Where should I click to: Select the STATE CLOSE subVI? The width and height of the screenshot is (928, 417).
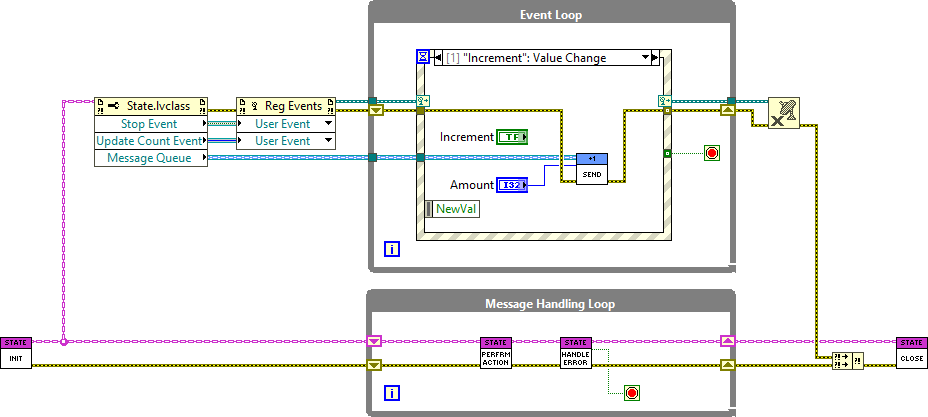912,354
